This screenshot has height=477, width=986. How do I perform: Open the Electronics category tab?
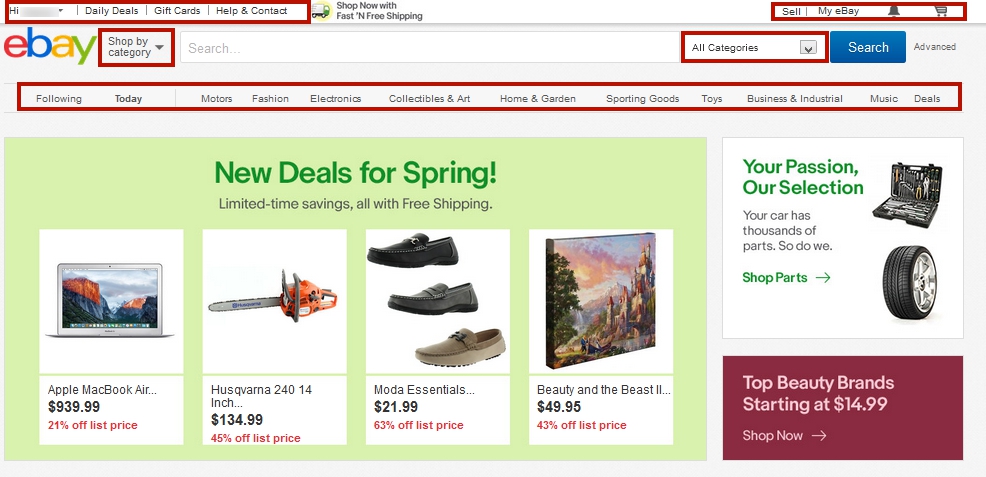click(335, 99)
